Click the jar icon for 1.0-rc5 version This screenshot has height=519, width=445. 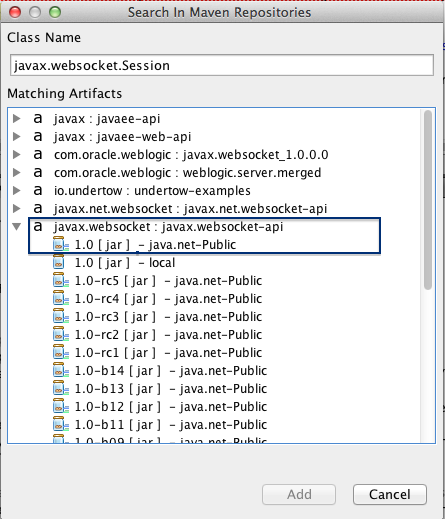pyautogui.click(x=61, y=281)
